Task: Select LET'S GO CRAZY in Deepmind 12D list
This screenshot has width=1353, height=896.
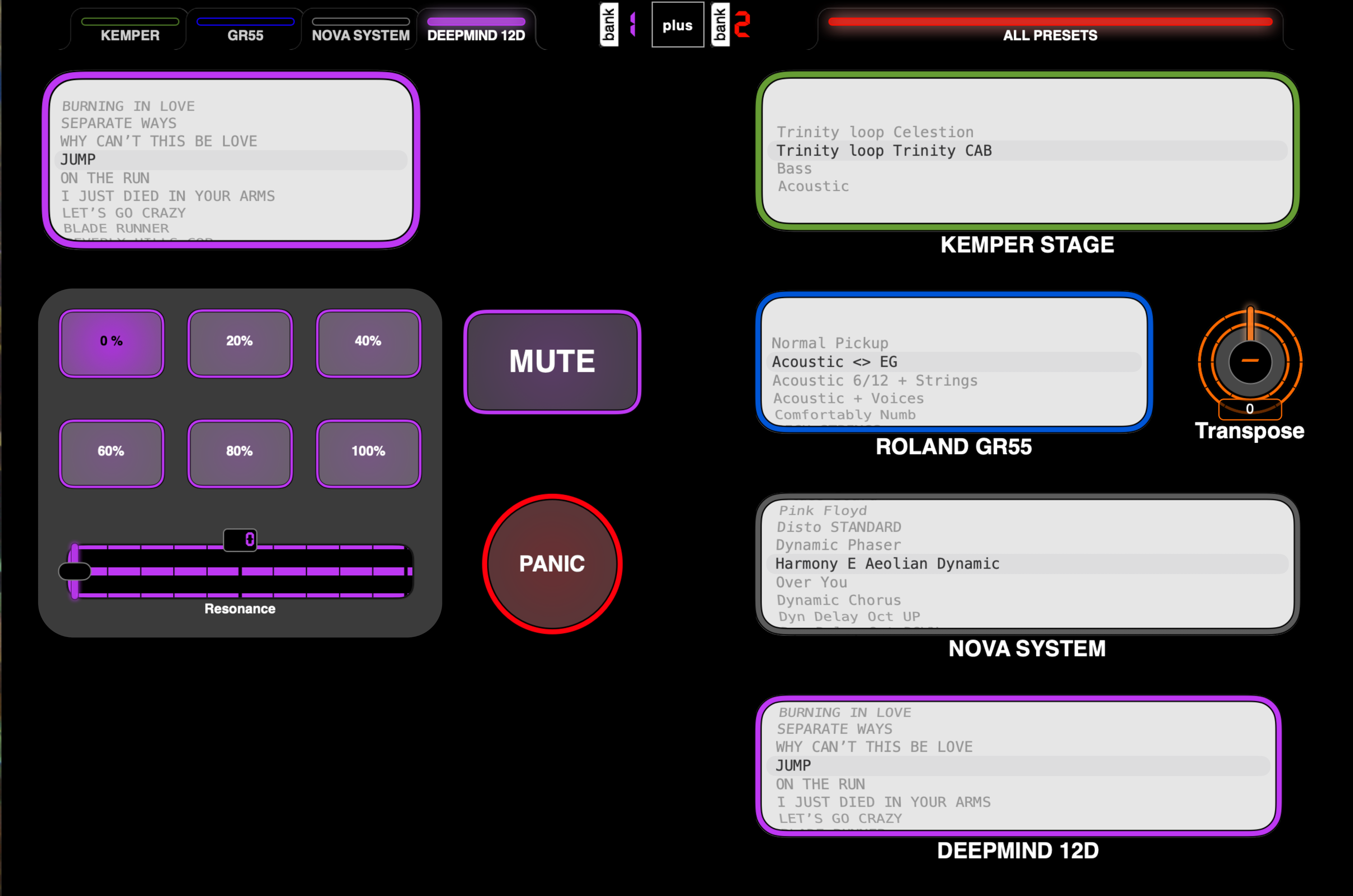Action: tap(840, 818)
